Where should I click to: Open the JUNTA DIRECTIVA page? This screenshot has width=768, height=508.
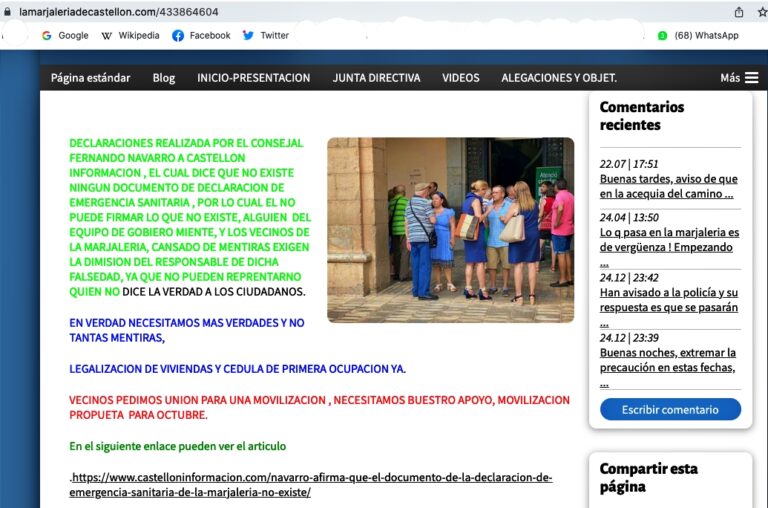[376, 78]
